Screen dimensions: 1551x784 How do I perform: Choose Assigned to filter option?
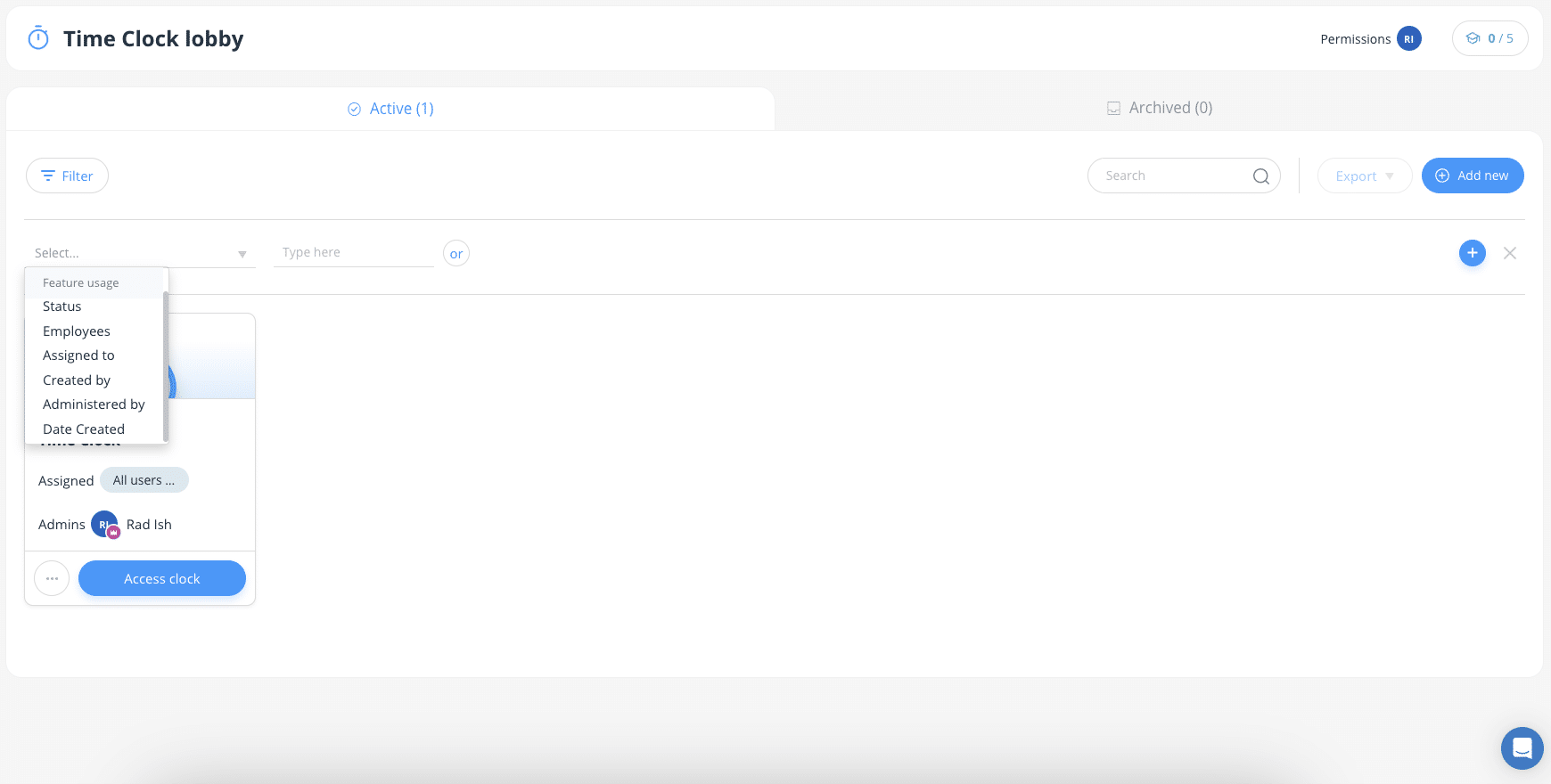(x=94, y=355)
